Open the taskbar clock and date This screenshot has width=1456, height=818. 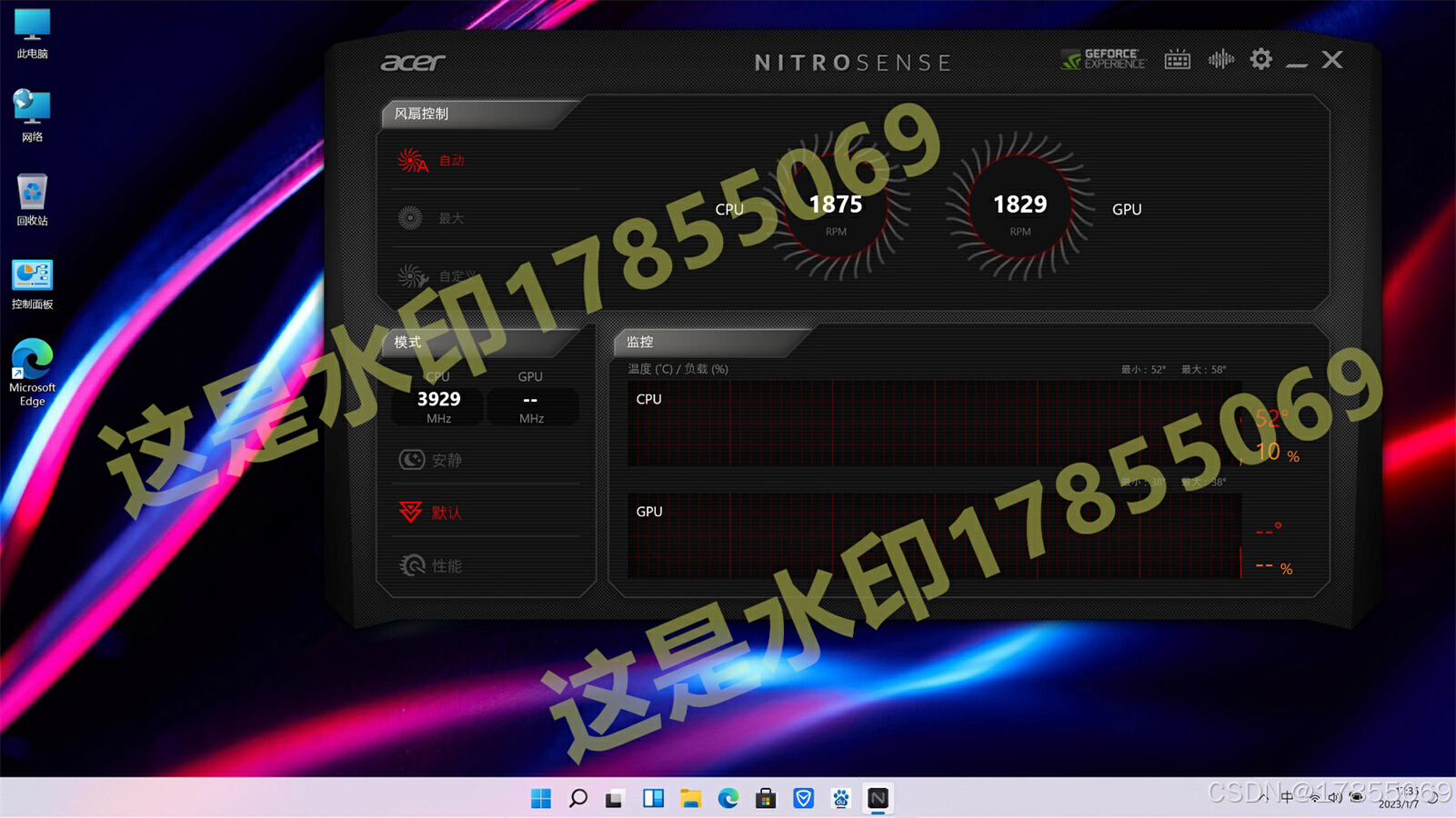pyautogui.click(x=1401, y=798)
